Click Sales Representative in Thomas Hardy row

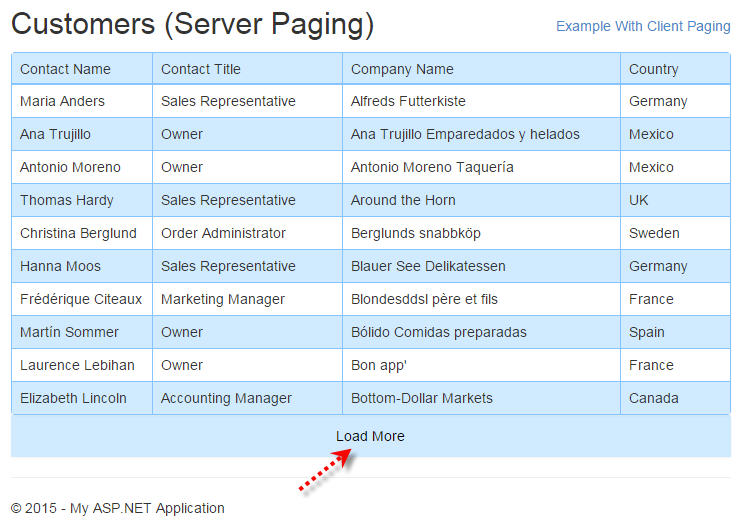click(x=247, y=200)
